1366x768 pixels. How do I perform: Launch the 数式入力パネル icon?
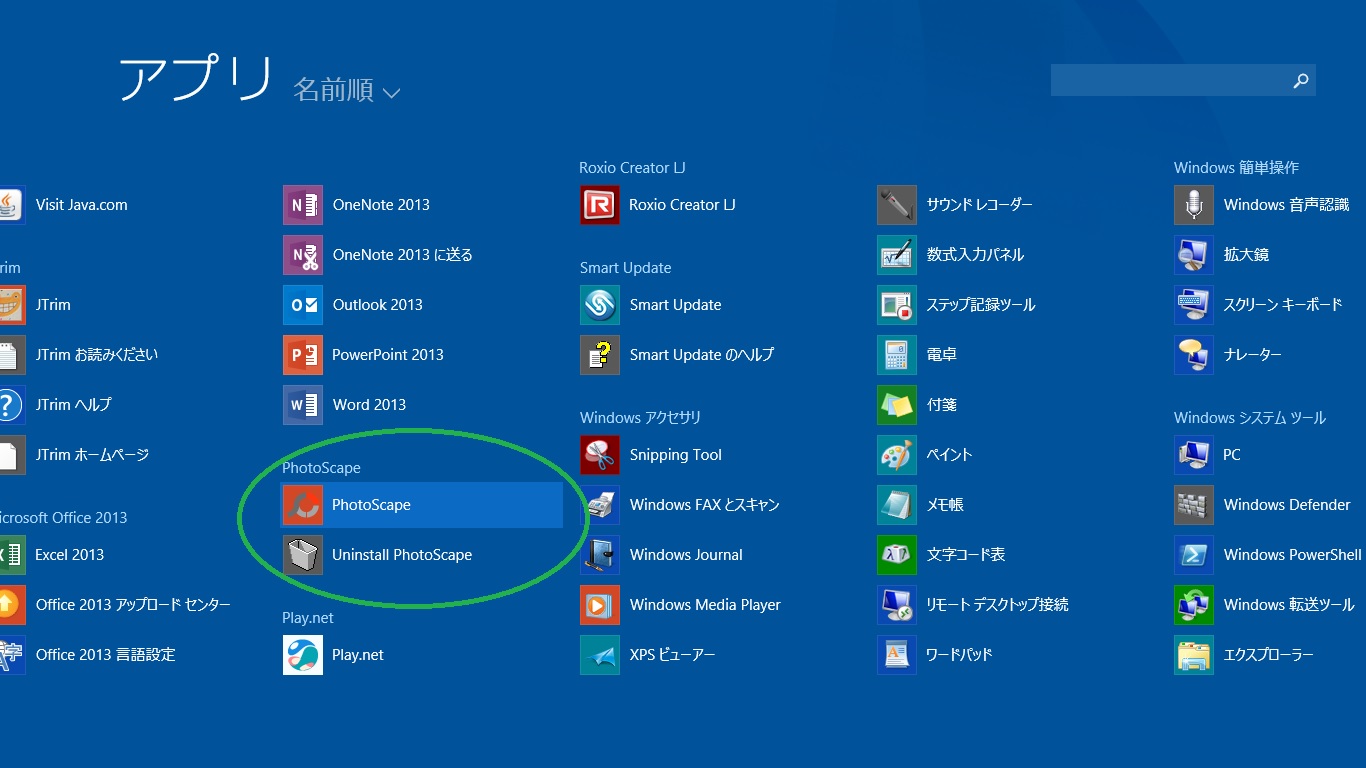click(x=897, y=255)
